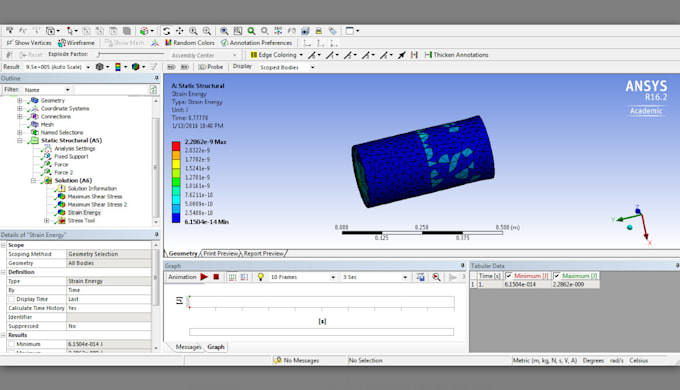Click the Probe tool
This screenshot has width=680, height=390.
(211, 67)
